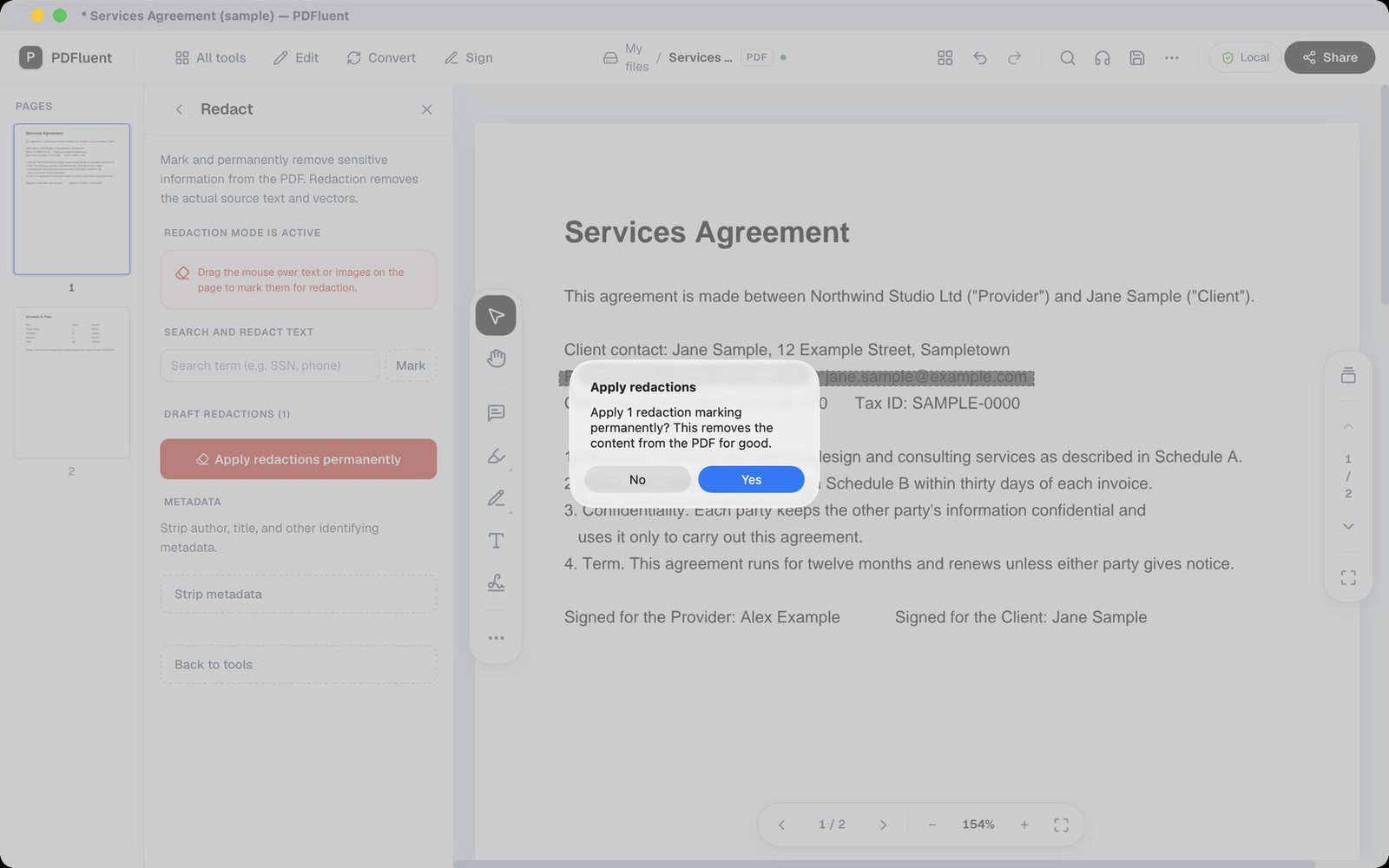The width and height of the screenshot is (1389, 868).
Task: Click Strip metadata
Action: coord(298,594)
